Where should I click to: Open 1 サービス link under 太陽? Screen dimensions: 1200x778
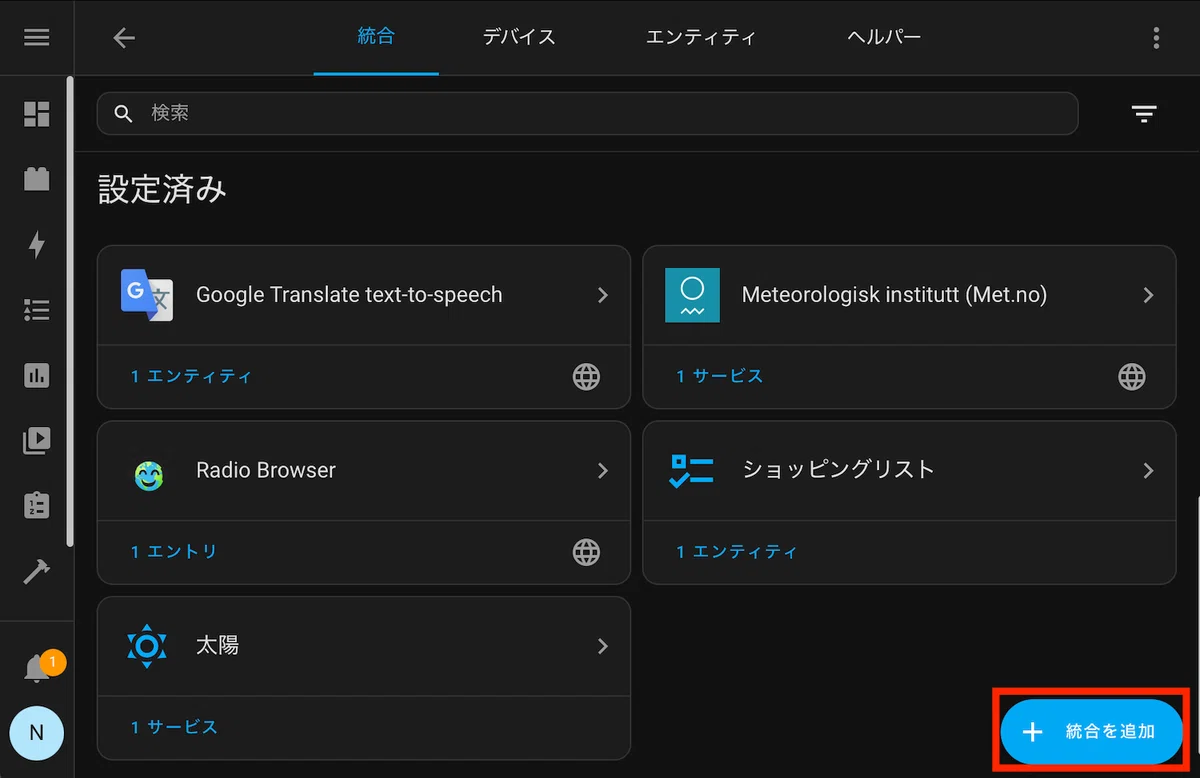point(174,727)
